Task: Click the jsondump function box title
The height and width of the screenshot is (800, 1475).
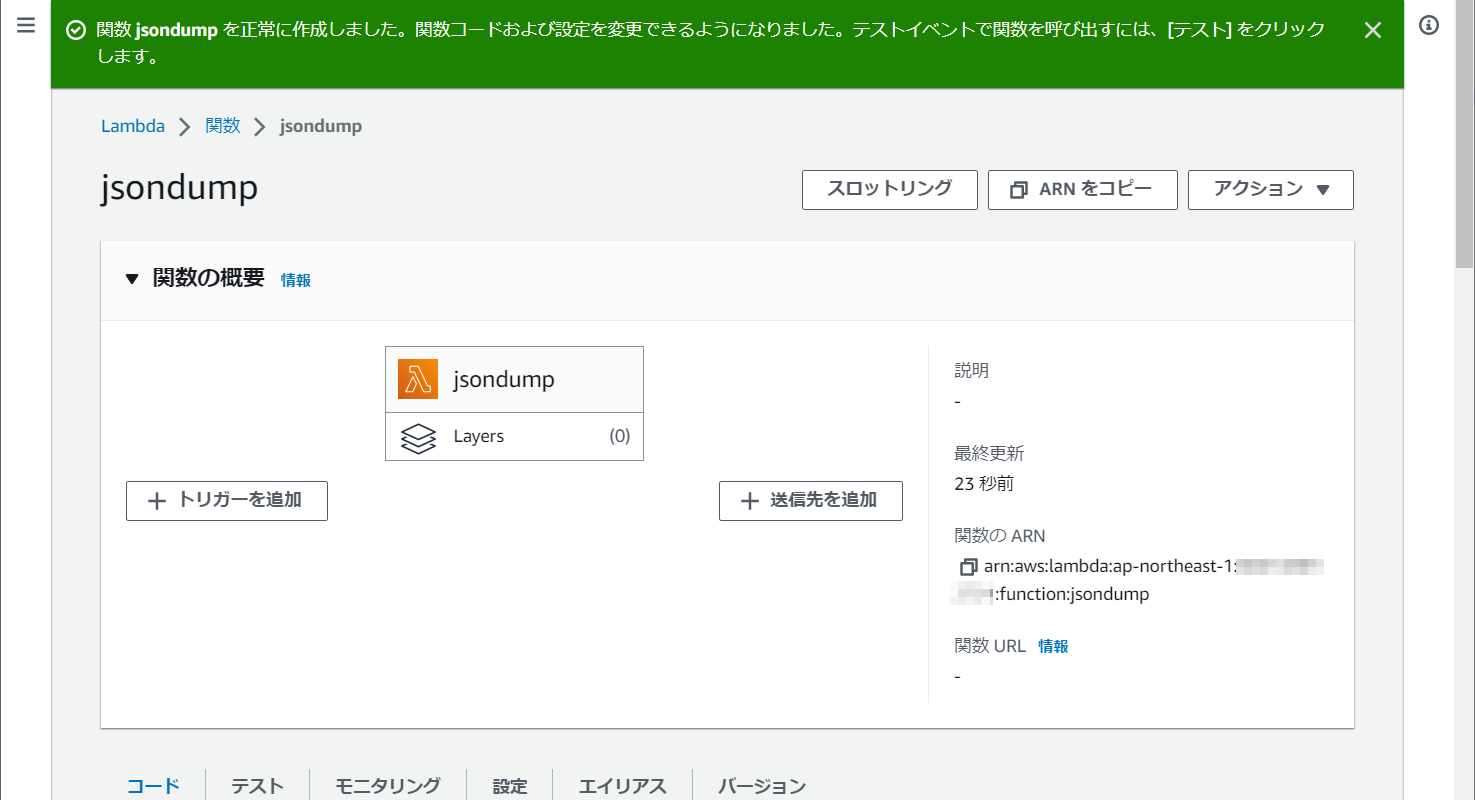Action: (x=503, y=380)
